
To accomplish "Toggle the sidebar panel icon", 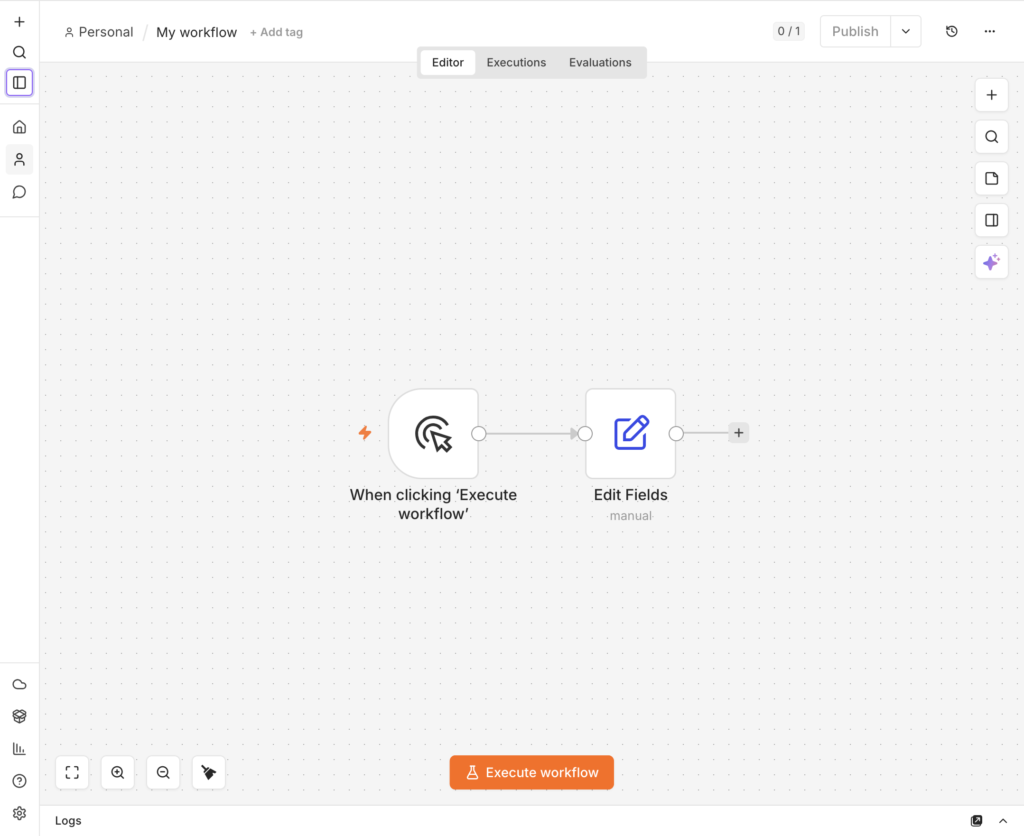I will tap(20, 83).
